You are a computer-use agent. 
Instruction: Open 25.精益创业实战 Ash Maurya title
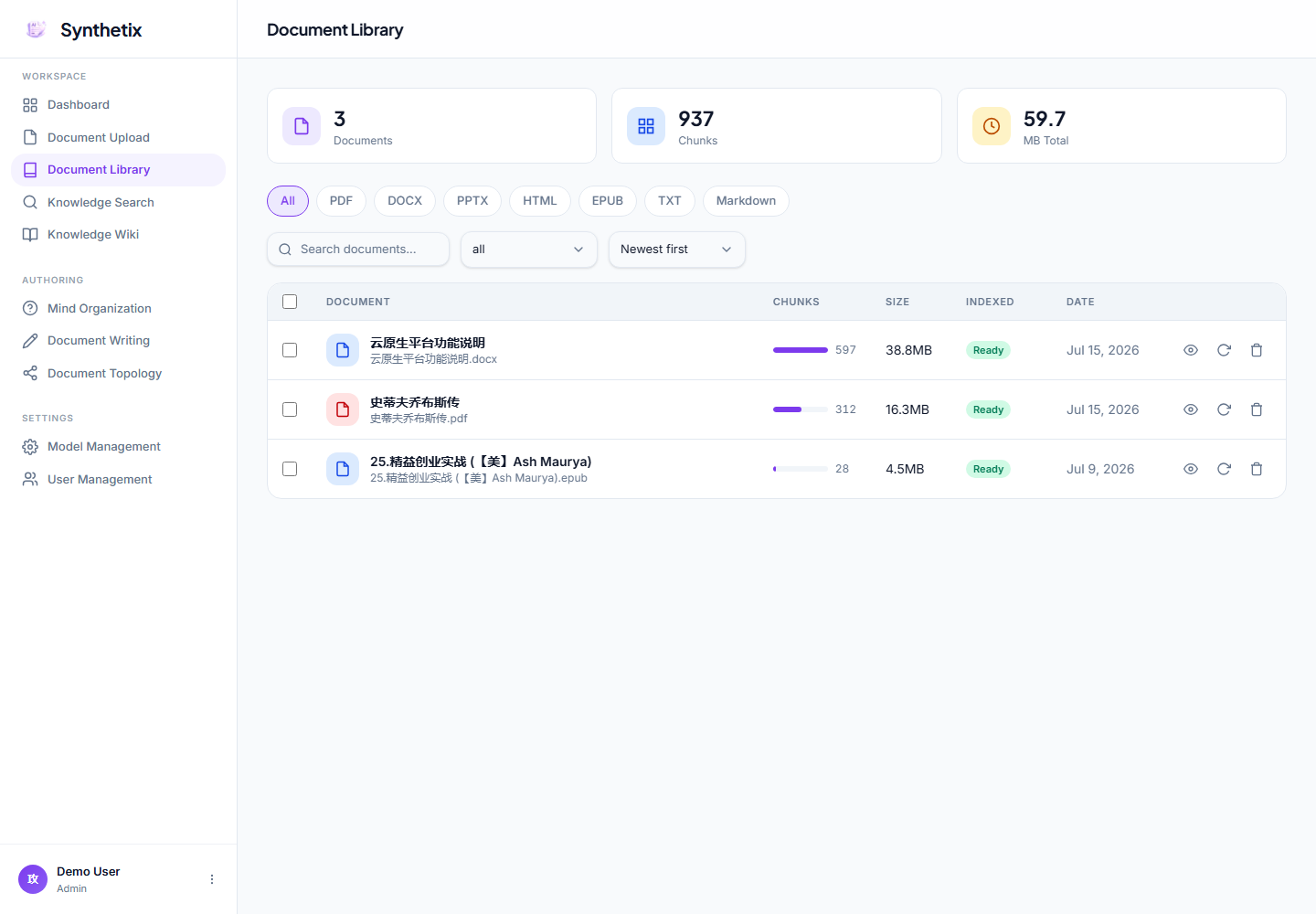(x=481, y=462)
